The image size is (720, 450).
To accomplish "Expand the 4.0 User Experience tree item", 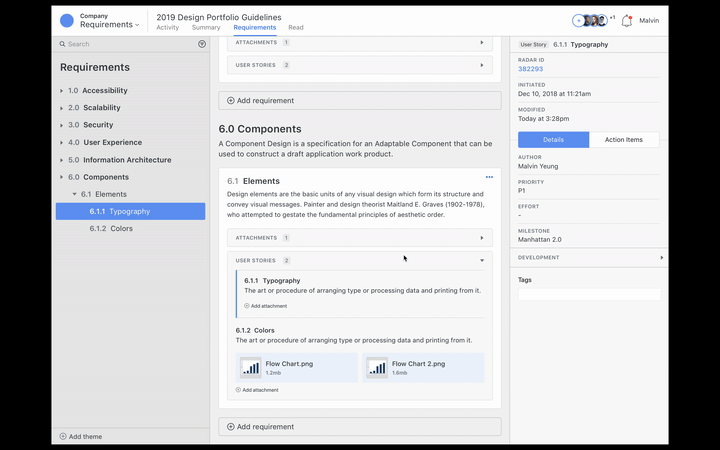I will pyautogui.click(x=62, y=143).
